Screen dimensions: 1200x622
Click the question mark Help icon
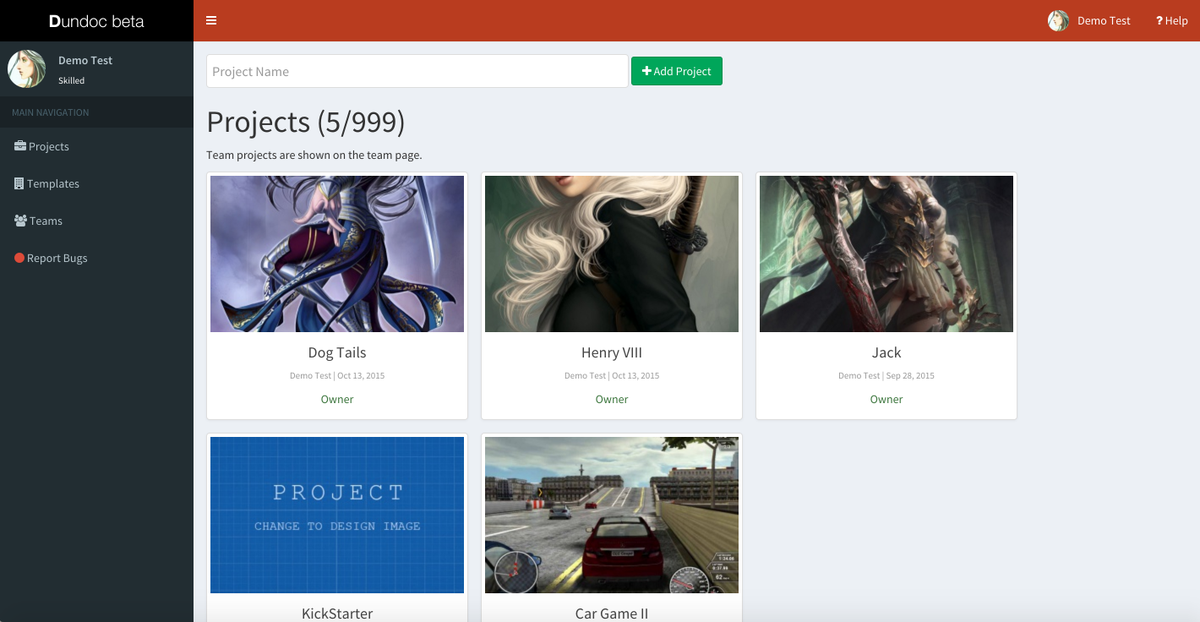click(x=1159, y=20)
